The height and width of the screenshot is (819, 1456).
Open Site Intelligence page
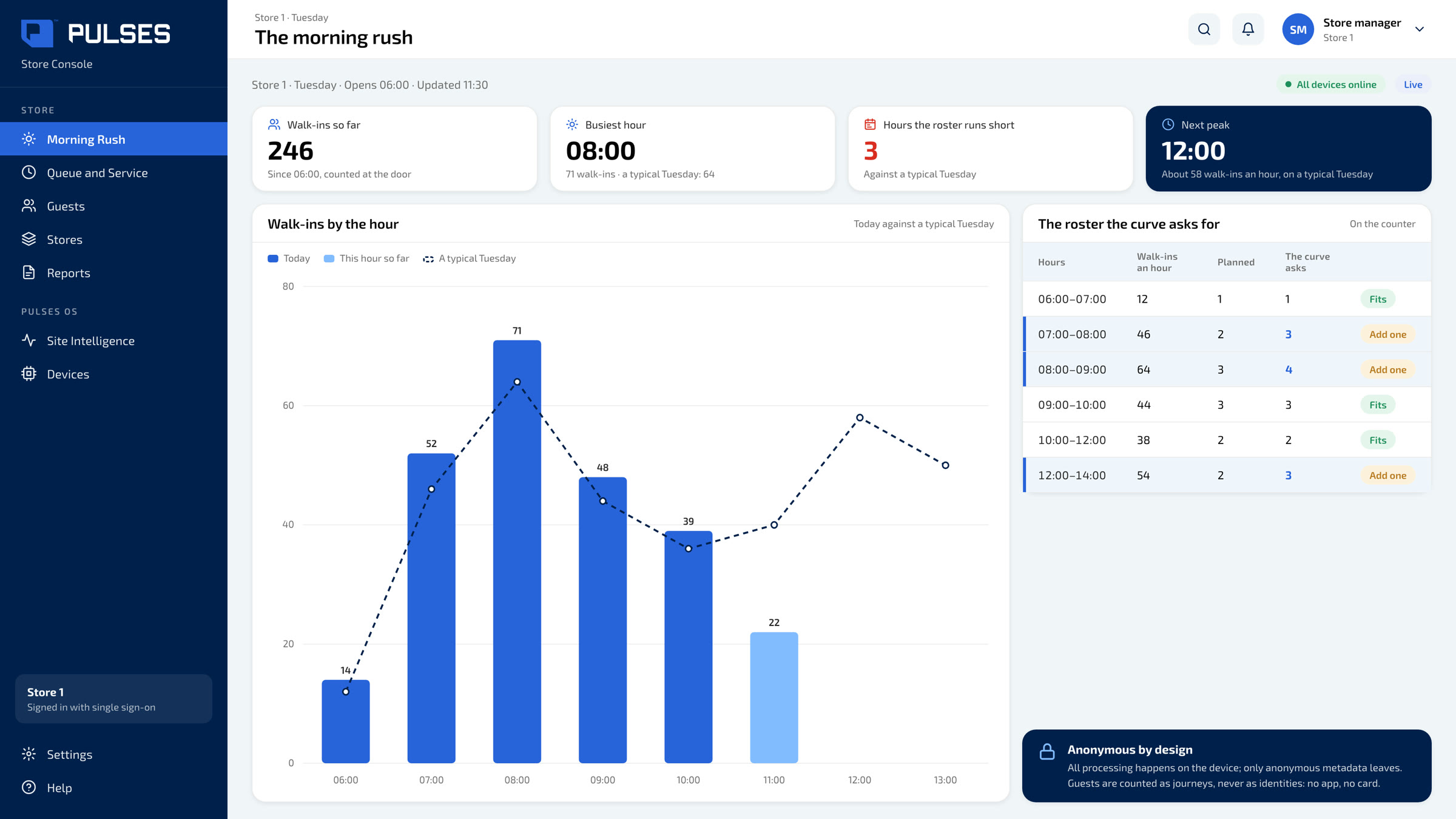tap(113, 340)
